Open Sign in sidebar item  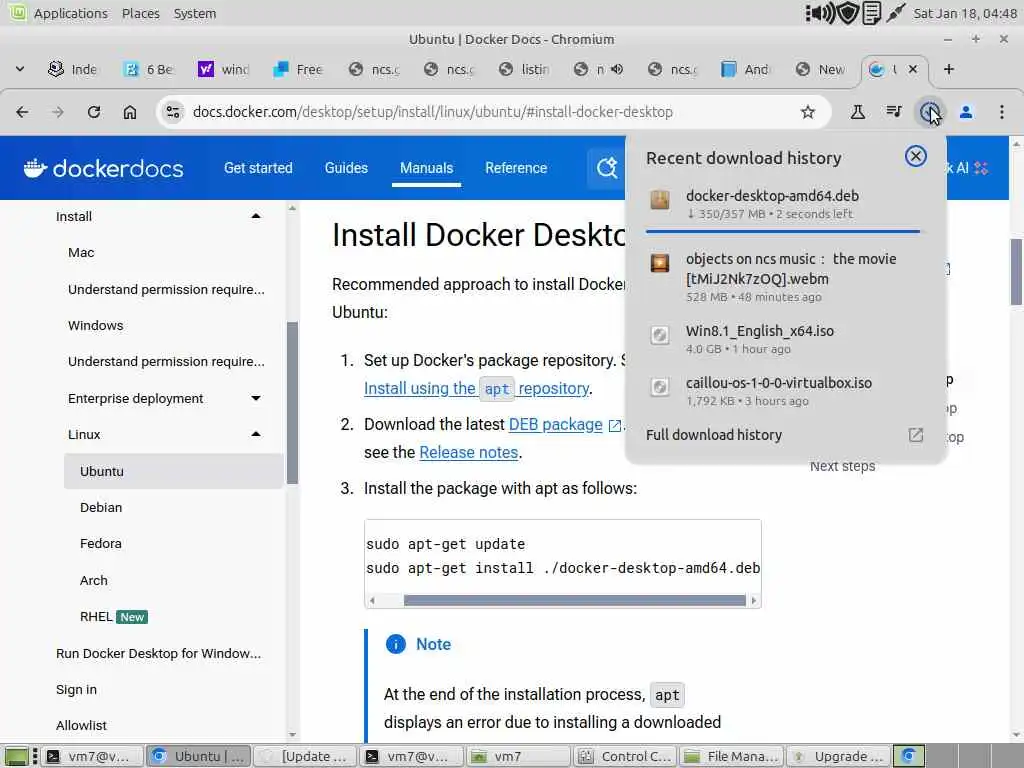(76, 690)
